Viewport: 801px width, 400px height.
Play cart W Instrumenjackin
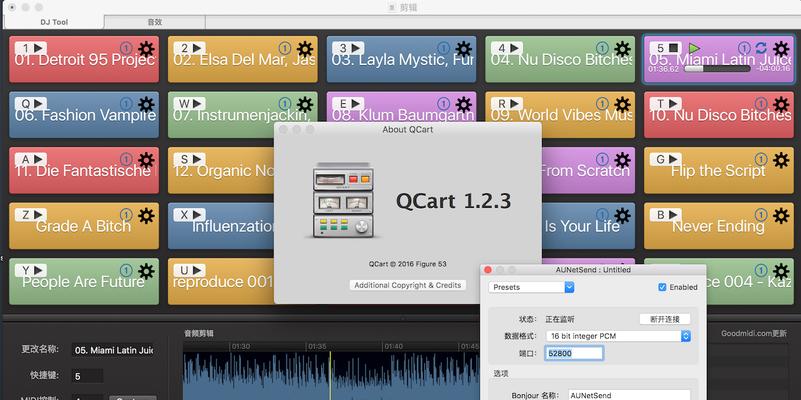[198, 104]
